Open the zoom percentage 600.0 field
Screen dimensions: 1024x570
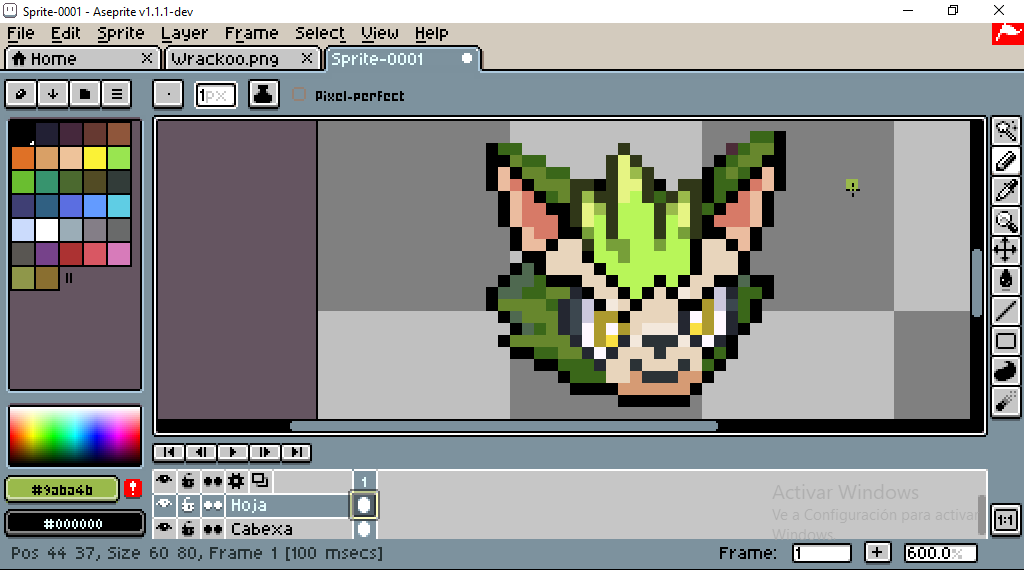click(940, 553)
